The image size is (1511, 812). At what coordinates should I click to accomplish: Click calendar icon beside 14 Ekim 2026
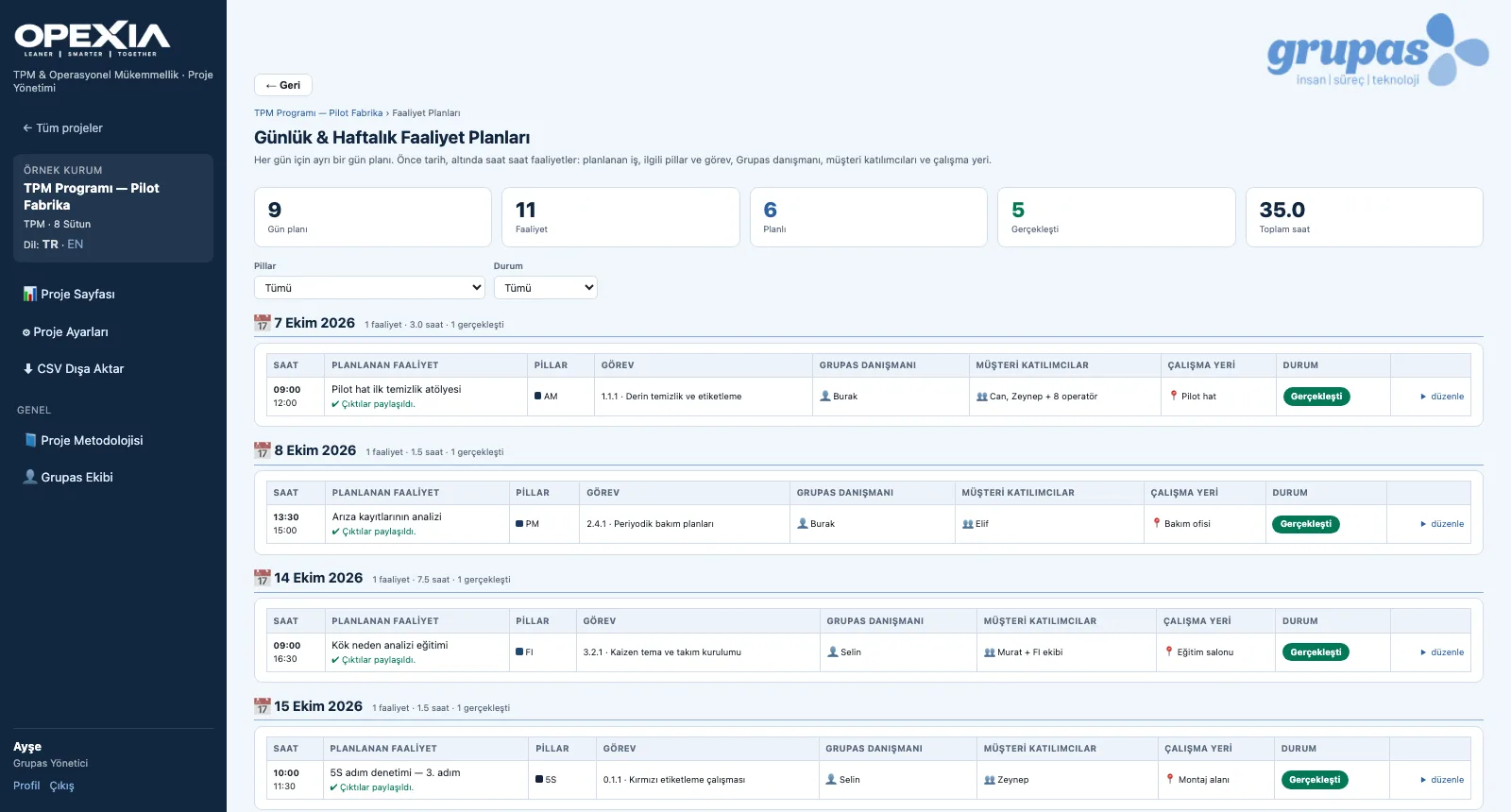(x=263, y=578)
